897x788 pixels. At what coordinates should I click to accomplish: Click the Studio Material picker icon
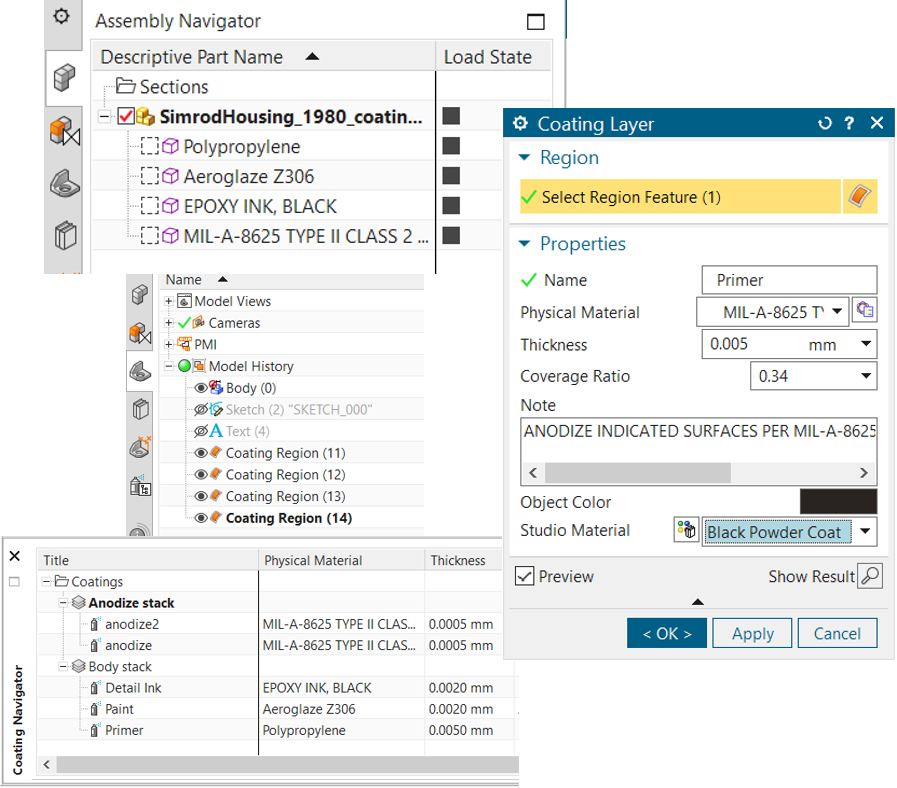[686, 531]
